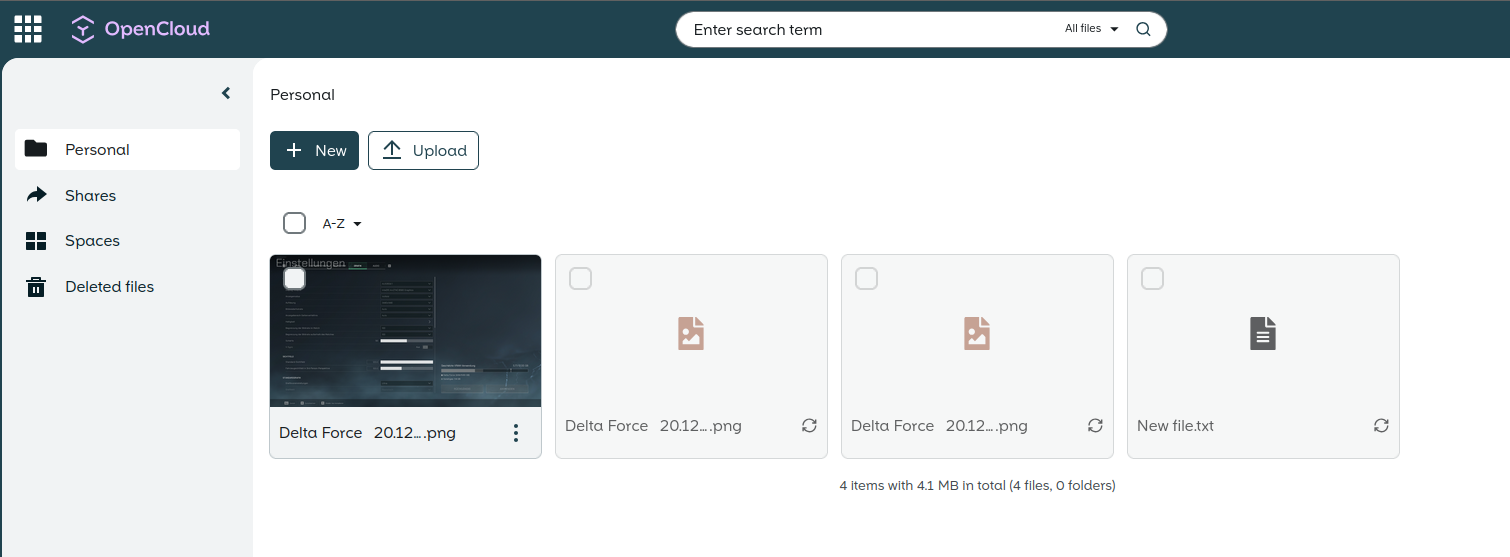Tick checkbox on the third Delta Force card
Image resolution: width=1510 pixels, height=557 pixels.
coord(866,279)
